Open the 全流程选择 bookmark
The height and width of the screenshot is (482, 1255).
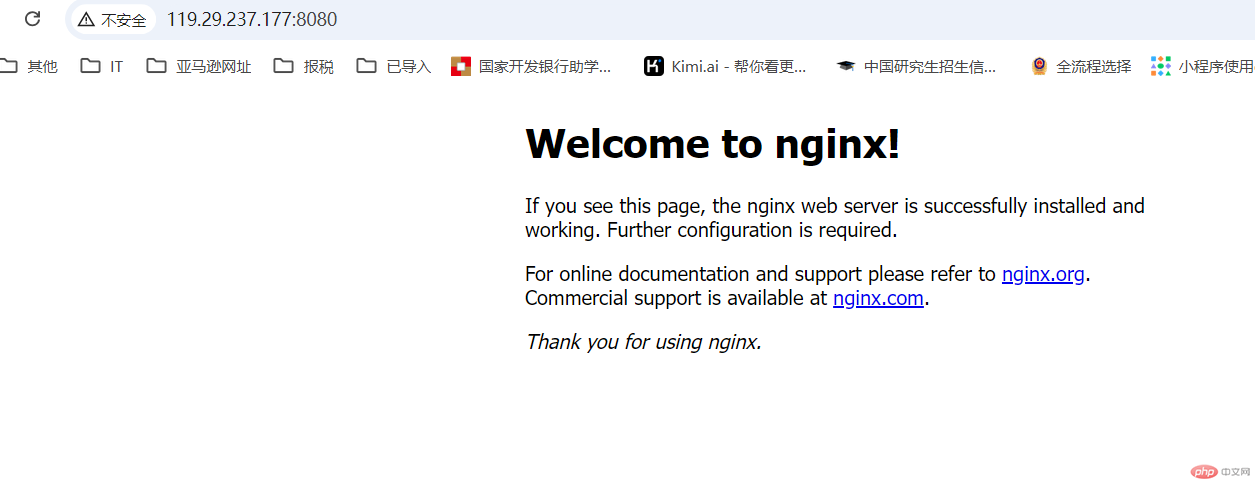(1081, 66)
